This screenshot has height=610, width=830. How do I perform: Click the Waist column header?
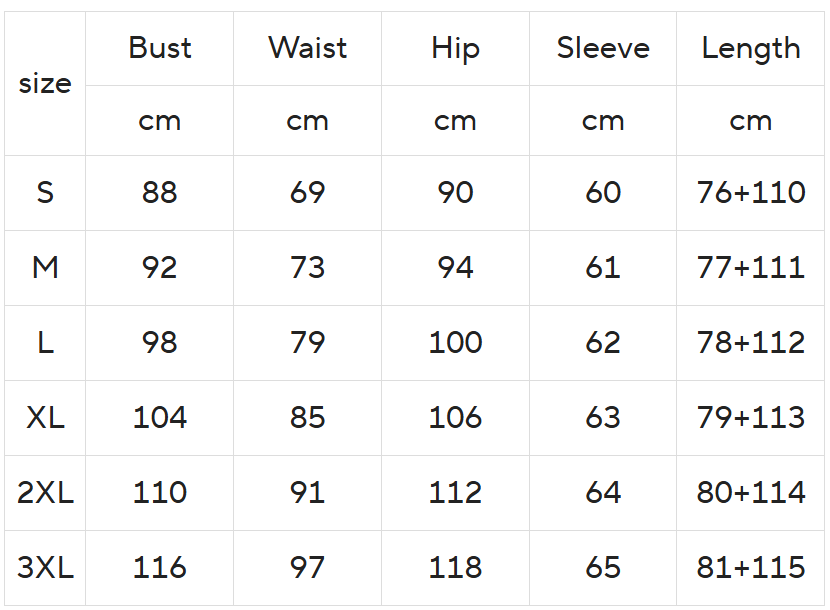[308, 48]
